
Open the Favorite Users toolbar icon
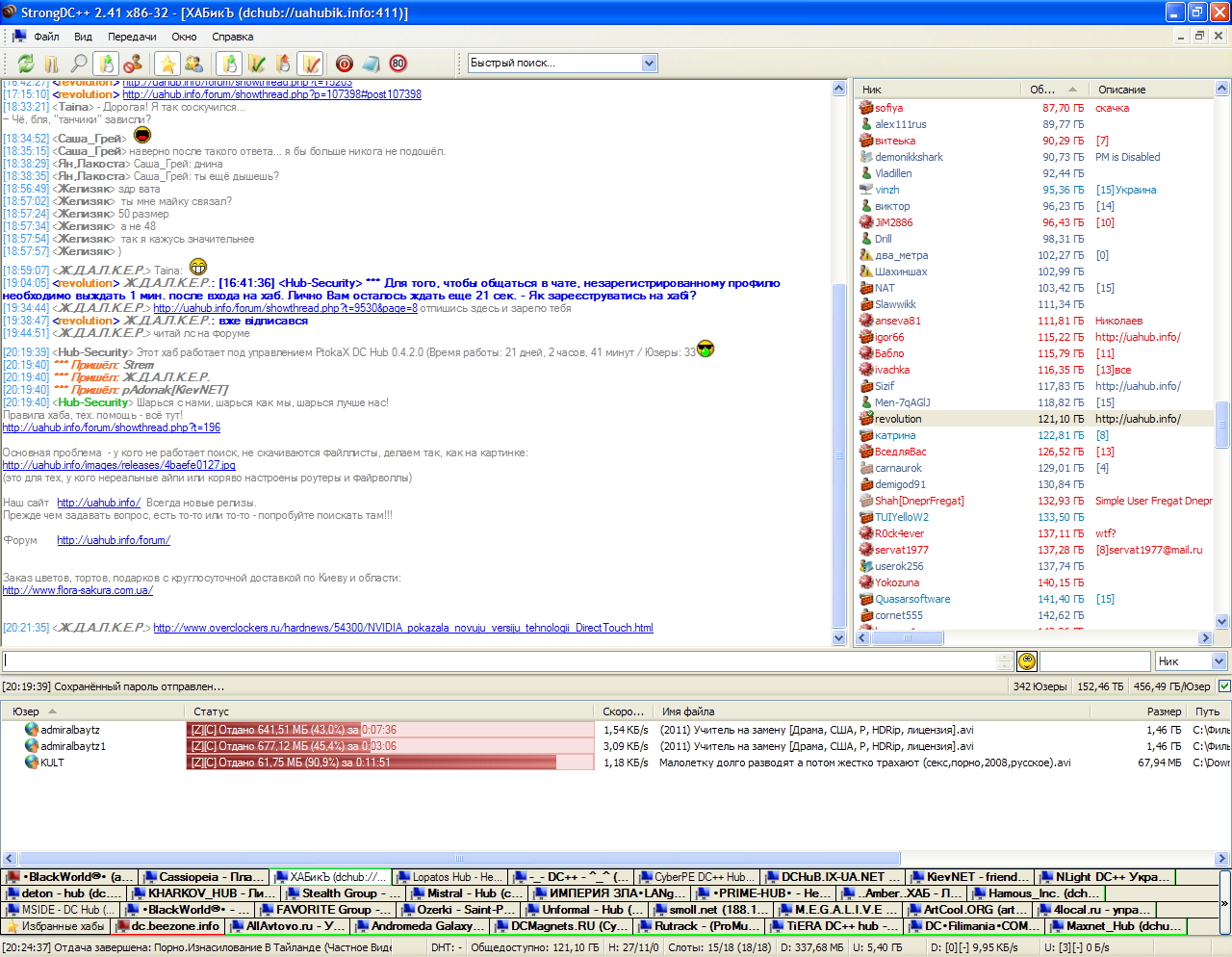click(x=193, y=64)
